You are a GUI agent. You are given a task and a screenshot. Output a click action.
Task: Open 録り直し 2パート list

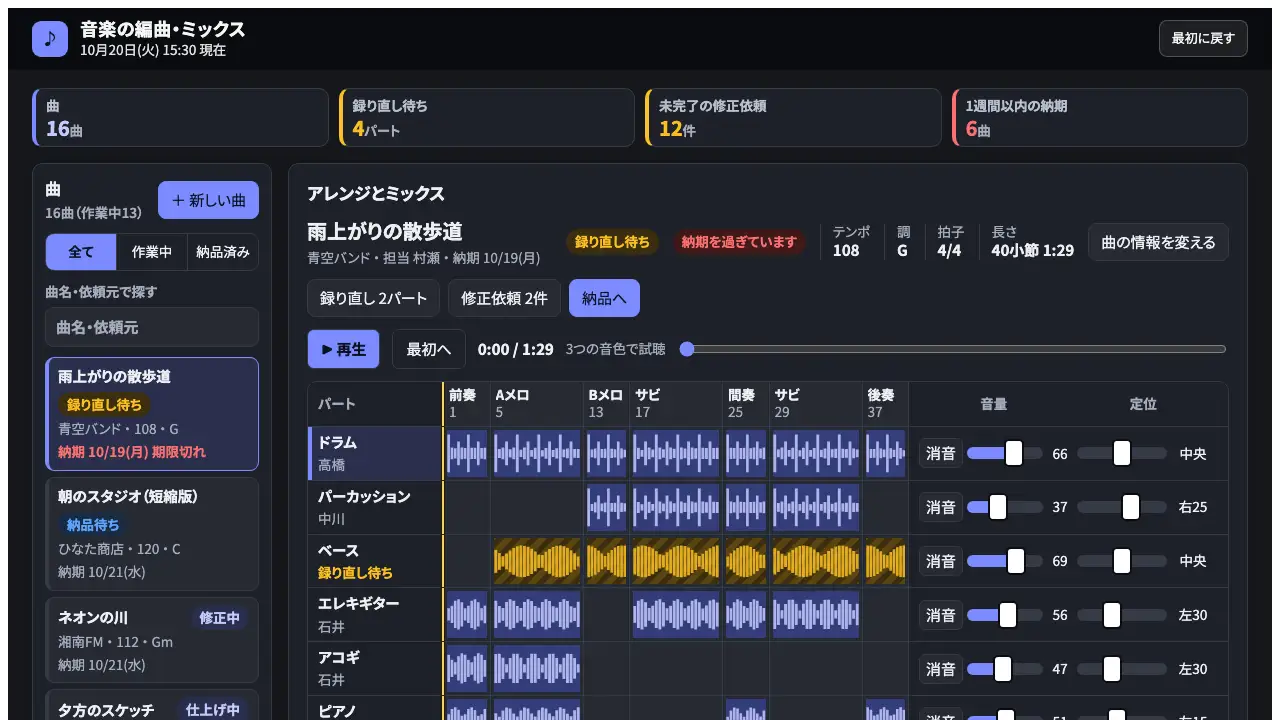point(373,298)
